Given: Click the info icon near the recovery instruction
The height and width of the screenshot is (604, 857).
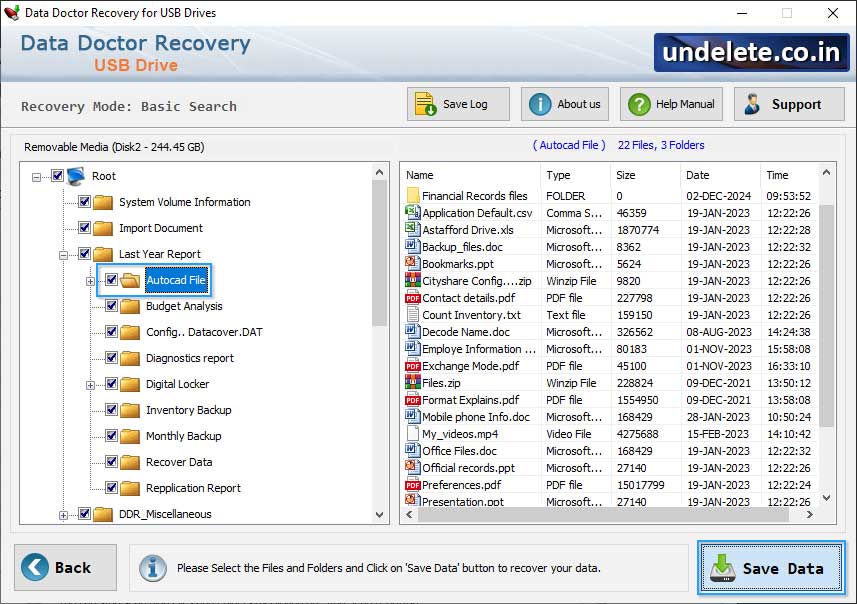Looking at the screenshot, I should coord(152,568).
